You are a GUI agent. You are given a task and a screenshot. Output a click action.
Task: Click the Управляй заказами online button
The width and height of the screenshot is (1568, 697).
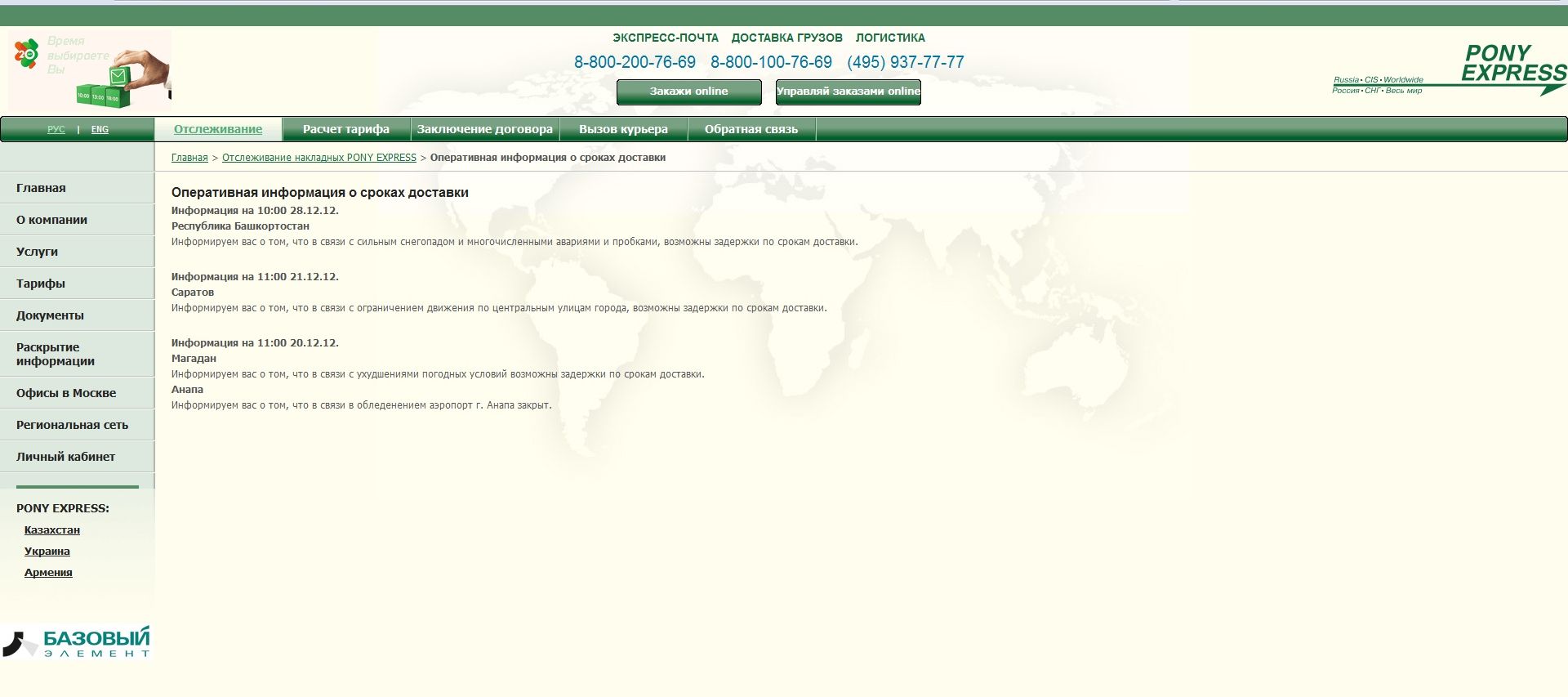click(849, 92)
